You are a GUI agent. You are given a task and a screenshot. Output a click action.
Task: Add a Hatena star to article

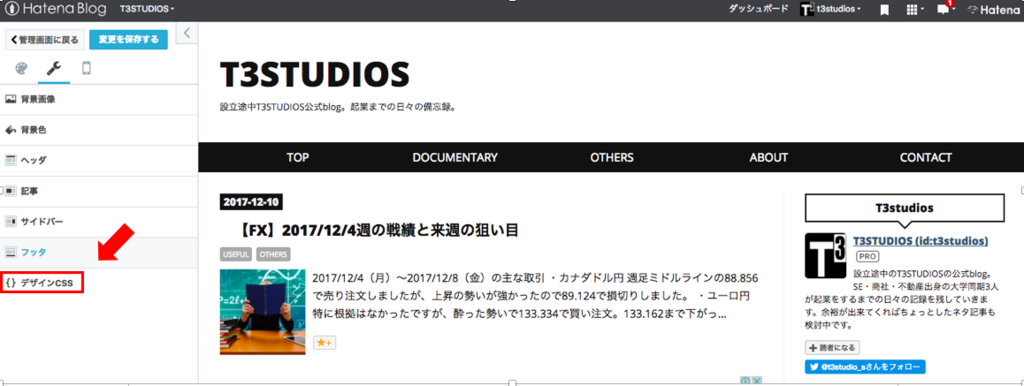pos(325,342)
